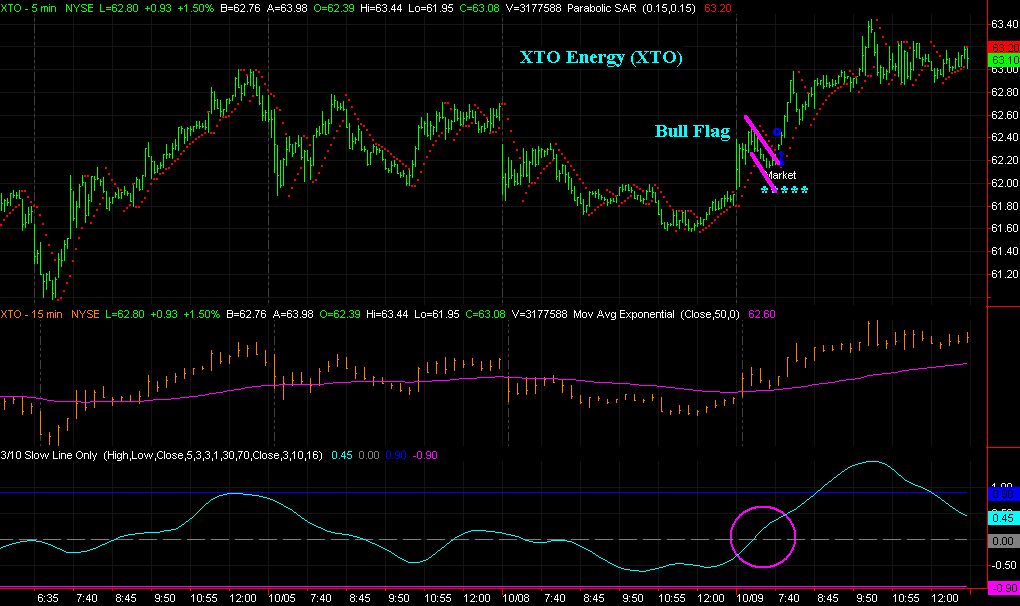
Task: Click the cyan 0.45 oscillator axis tag
Action: pyautogui.click(x=1004, y=518)
